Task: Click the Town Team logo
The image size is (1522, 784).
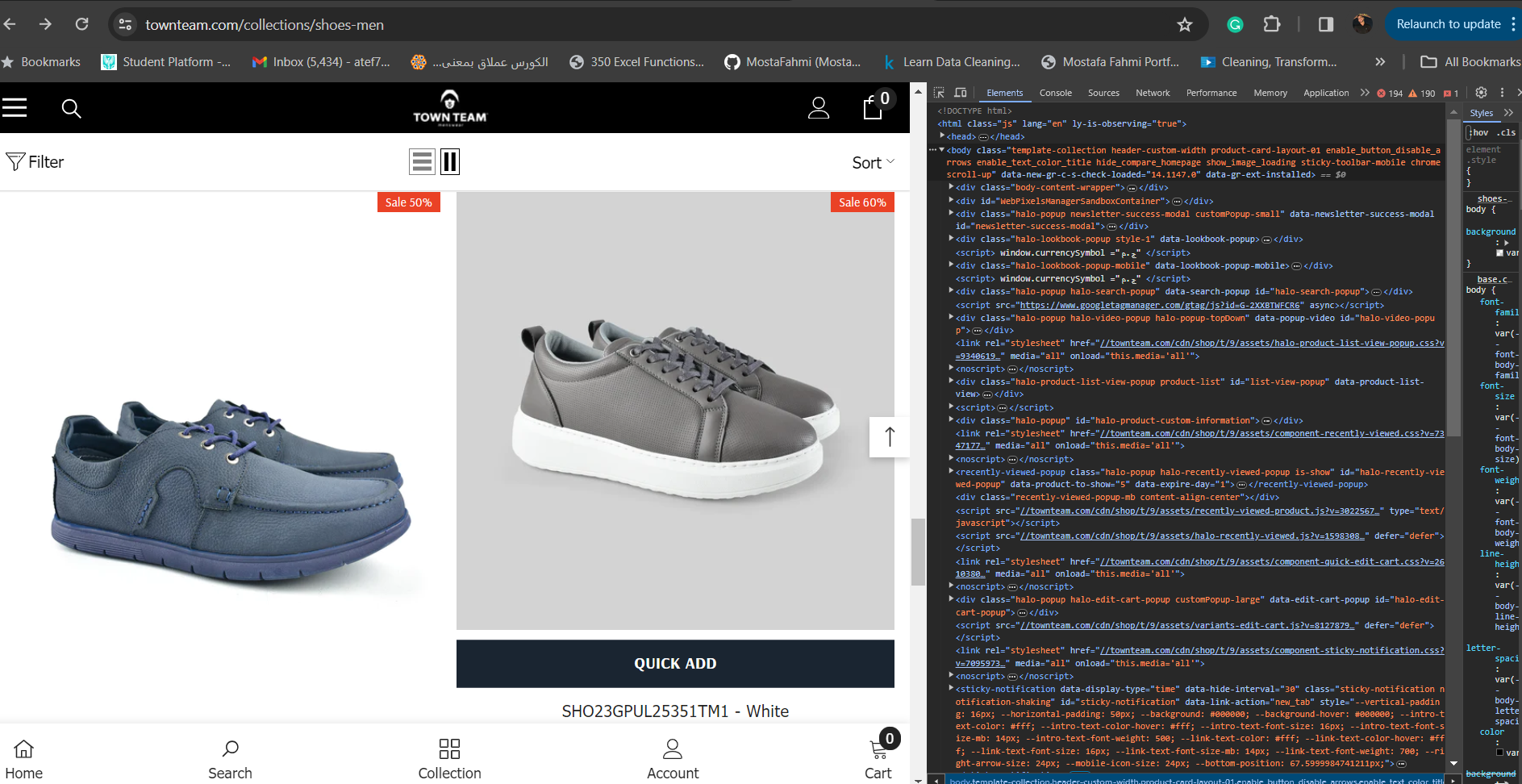Action: (x=449, y=107)
